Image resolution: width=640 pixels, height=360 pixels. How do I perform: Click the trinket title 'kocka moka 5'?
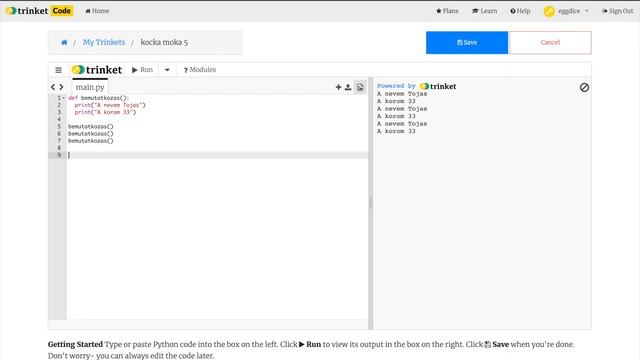coord(164,42)
